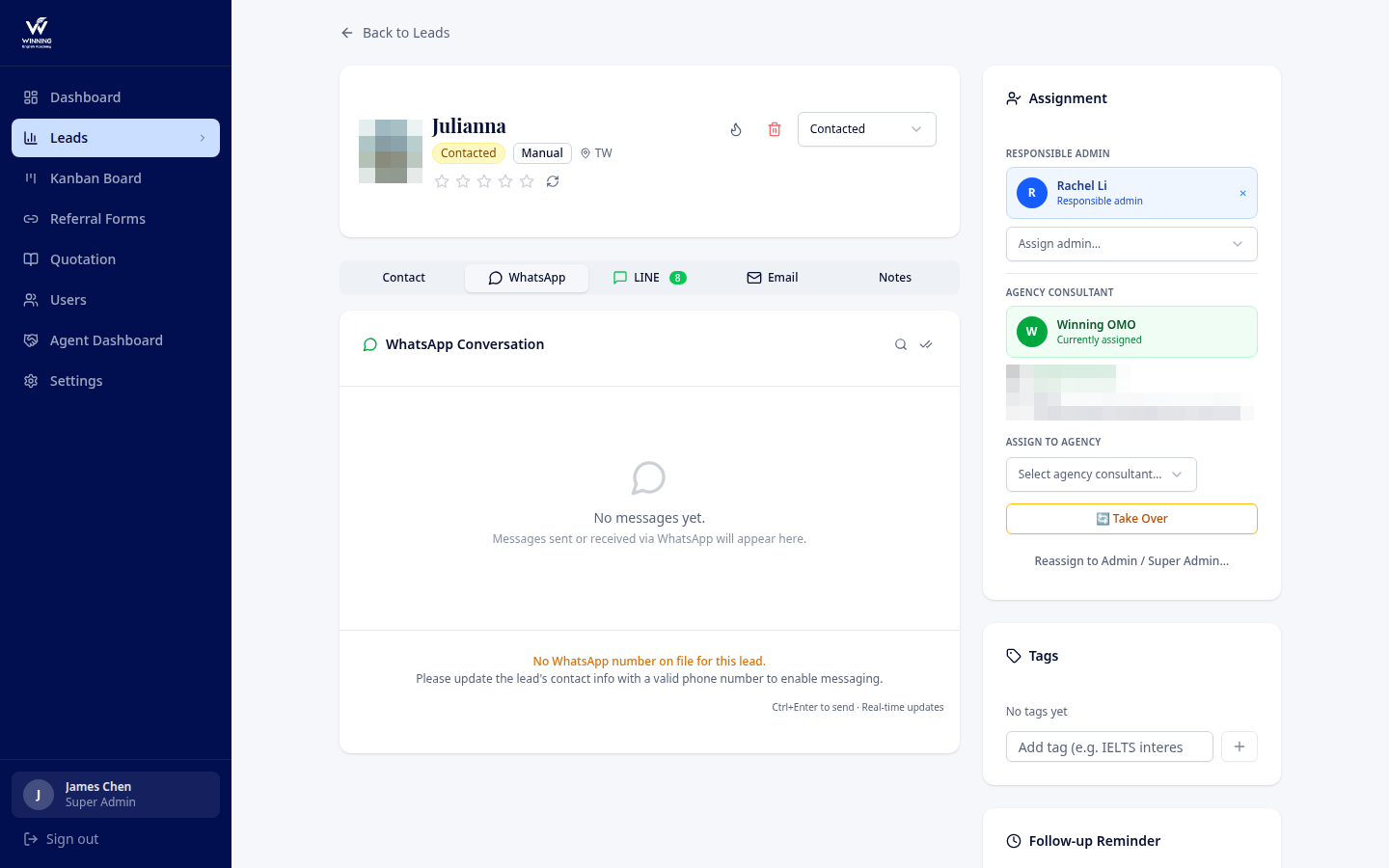Sign out of the app
This screenshot has height=868, width=1389.
(62, 839)
